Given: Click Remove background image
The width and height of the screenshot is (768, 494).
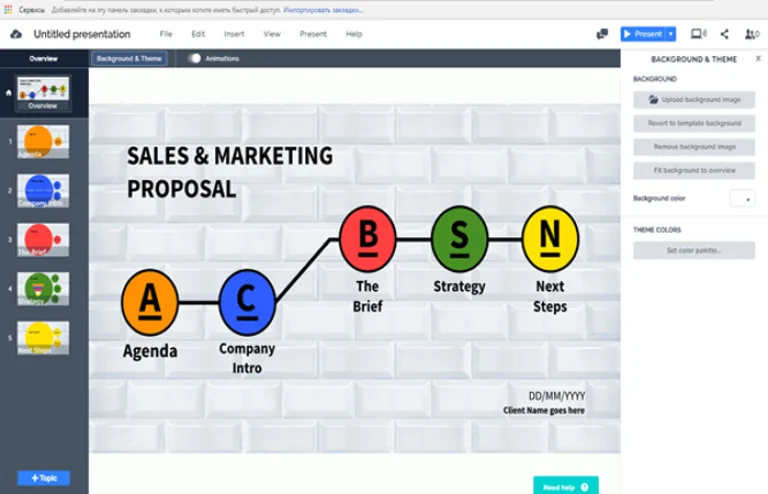Looking at the screenshot, I should point(694,146).
